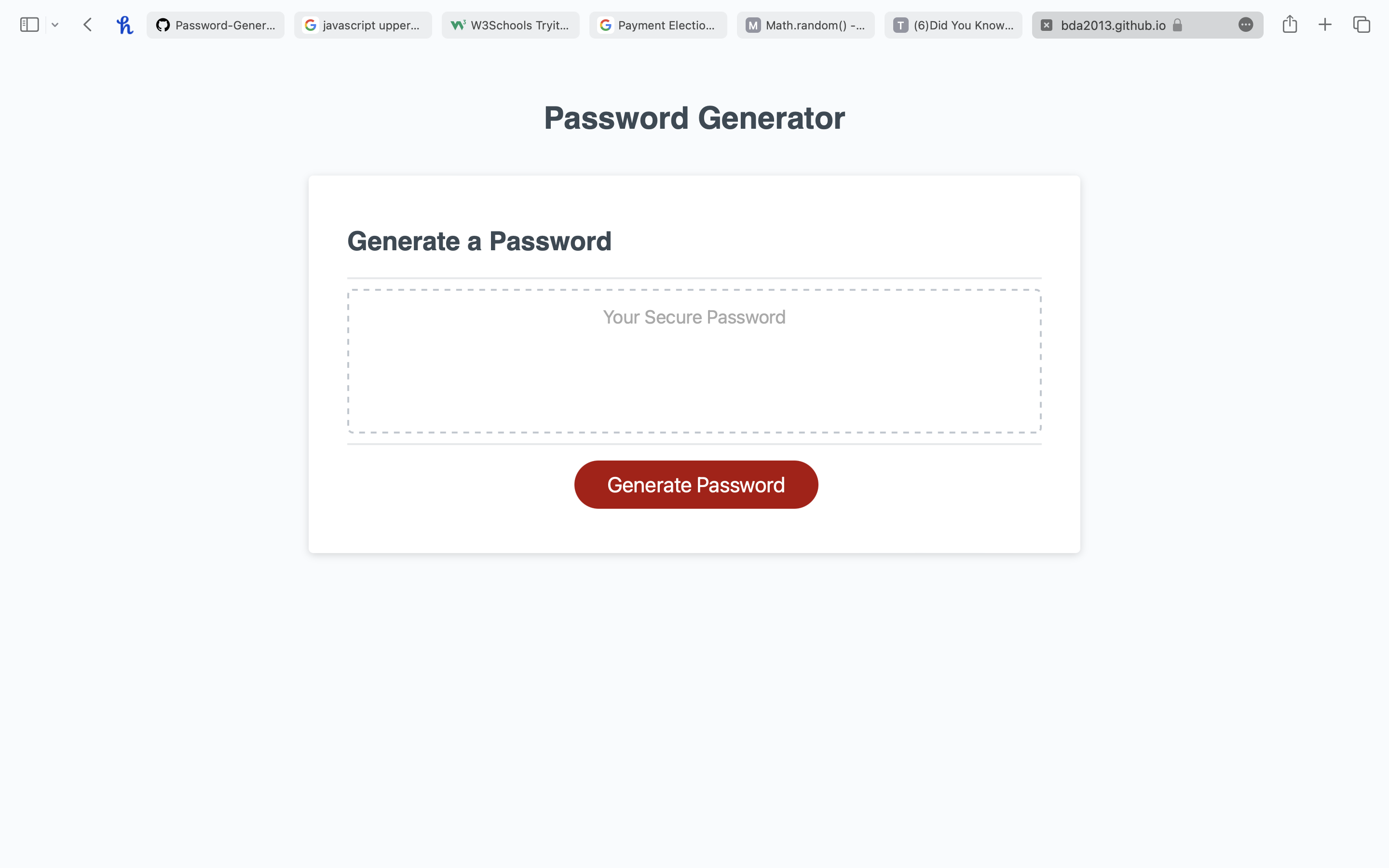Open the (6)Did You Know tab
1389x868 pixels.
coord(953,24)
